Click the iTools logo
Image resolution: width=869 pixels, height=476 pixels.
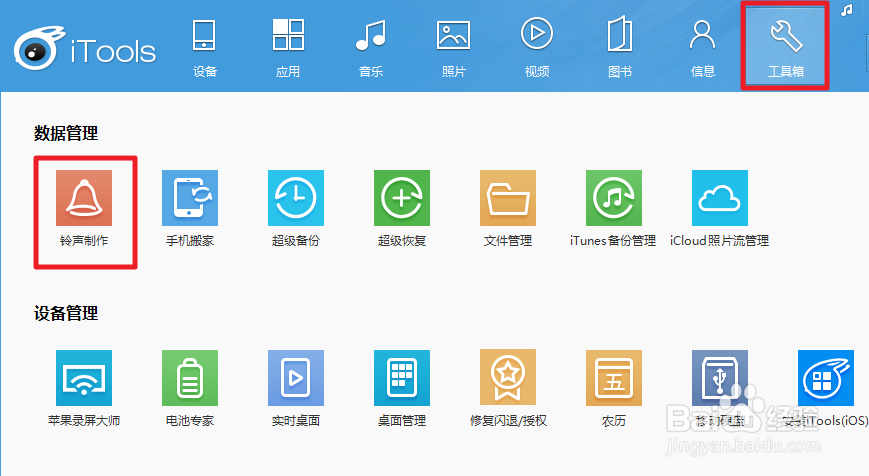click(84, 48)
